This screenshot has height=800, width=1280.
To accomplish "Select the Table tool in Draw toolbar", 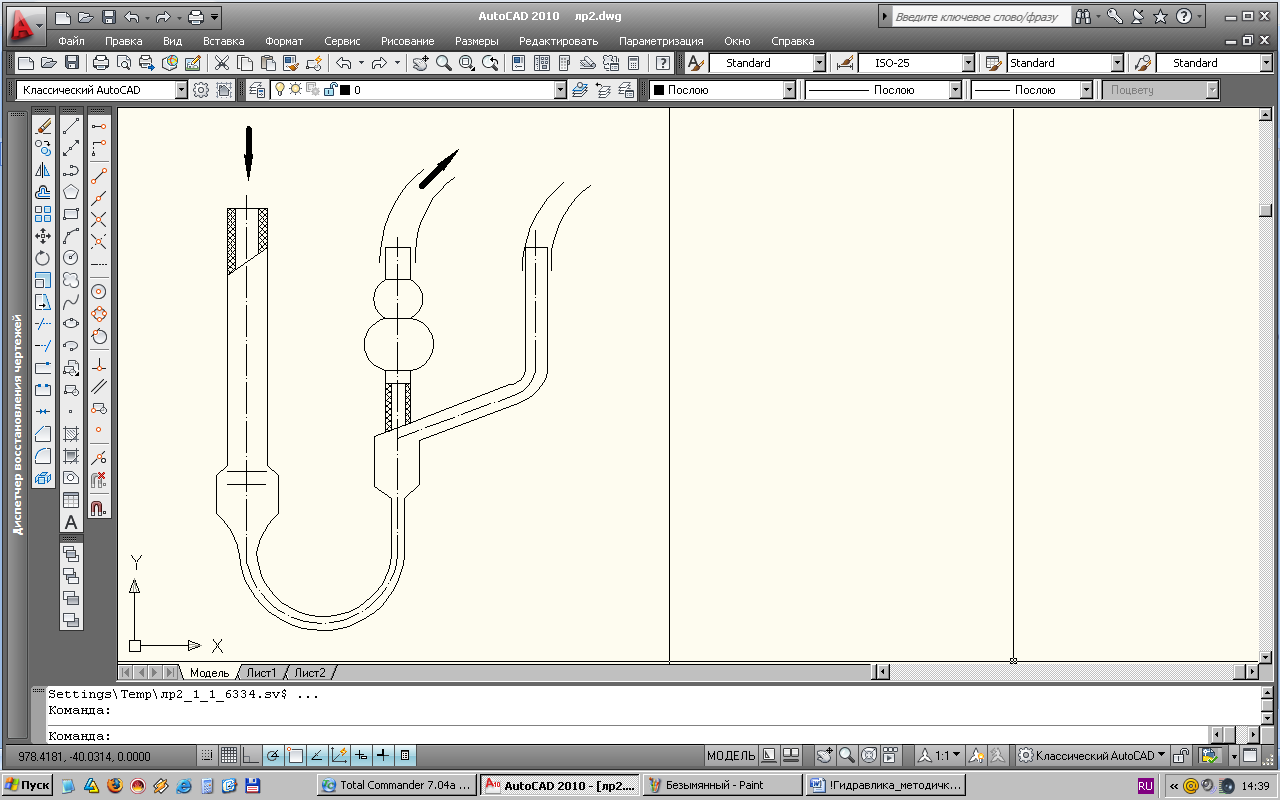I will [x=71, y=500].
